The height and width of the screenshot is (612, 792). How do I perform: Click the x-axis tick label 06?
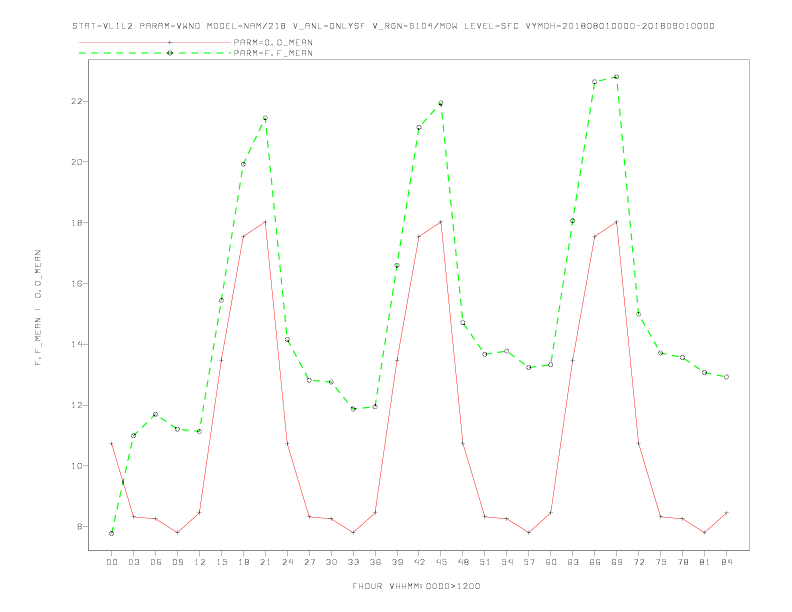click(156, 562)
